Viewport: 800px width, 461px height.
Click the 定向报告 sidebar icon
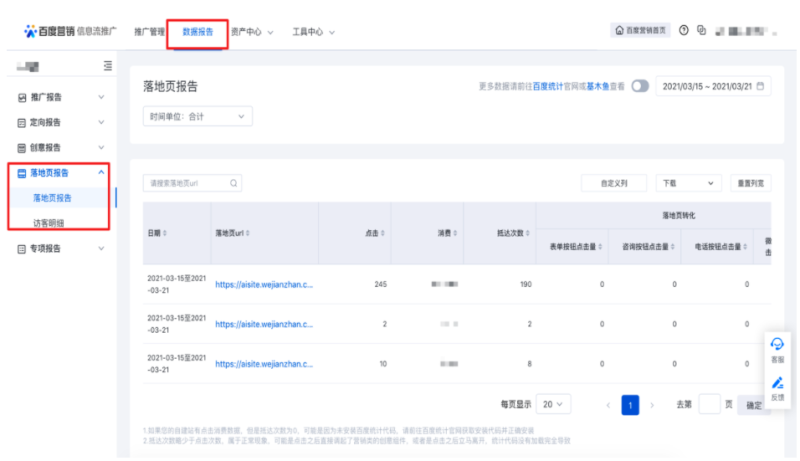pos(21,123)
